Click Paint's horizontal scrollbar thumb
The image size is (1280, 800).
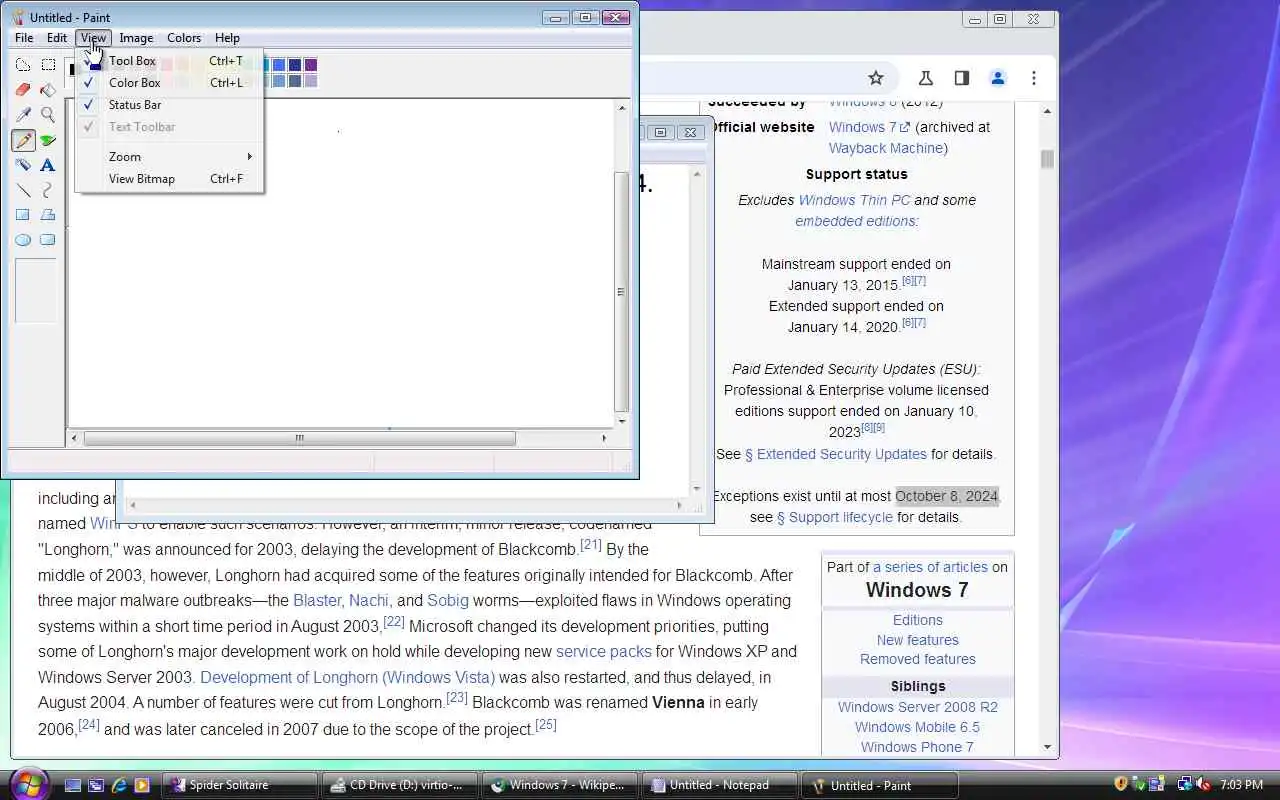[x=299, y=438]
